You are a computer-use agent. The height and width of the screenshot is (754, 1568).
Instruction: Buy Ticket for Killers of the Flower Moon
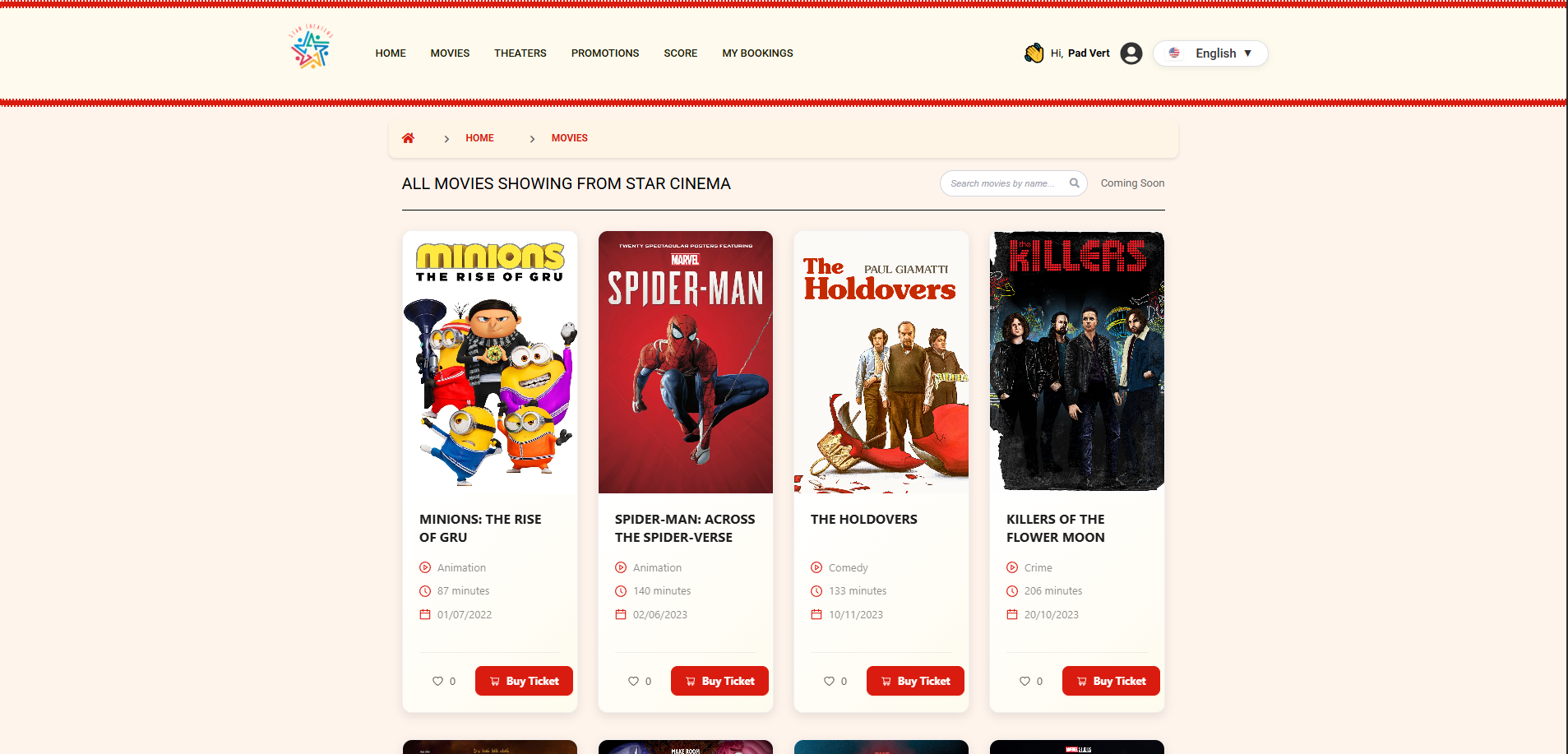1111,681
